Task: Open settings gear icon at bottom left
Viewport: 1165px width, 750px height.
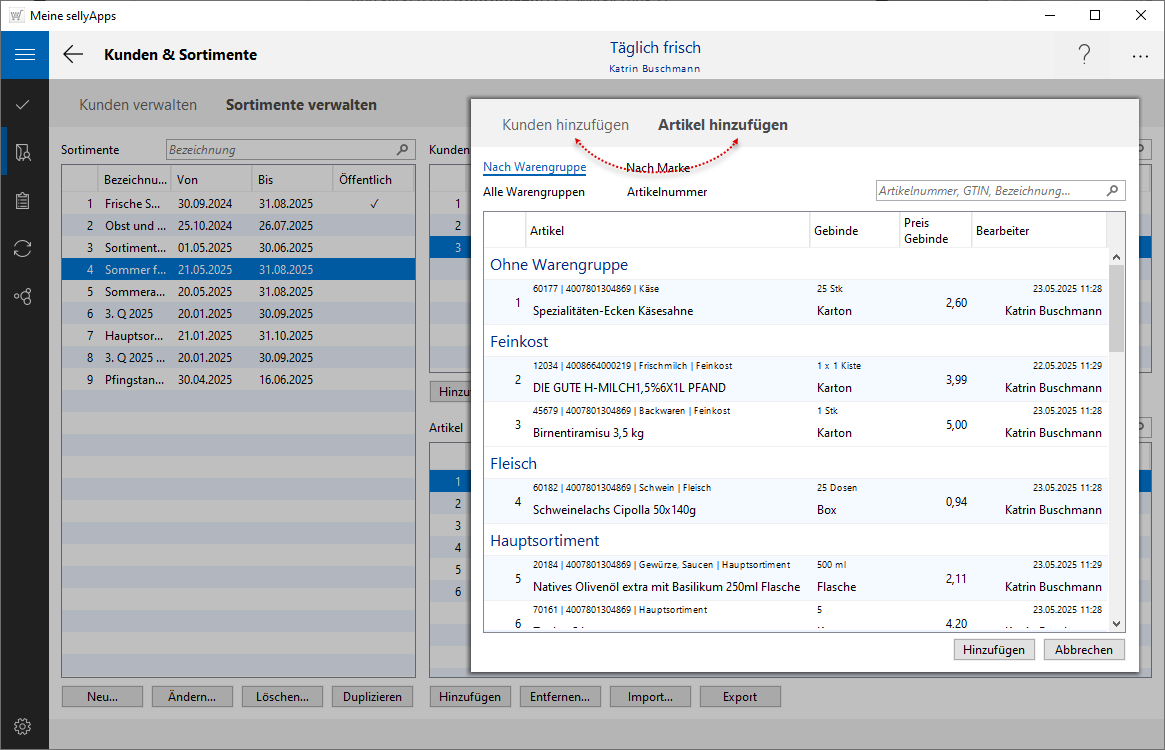Action: [x=23, y=726]
